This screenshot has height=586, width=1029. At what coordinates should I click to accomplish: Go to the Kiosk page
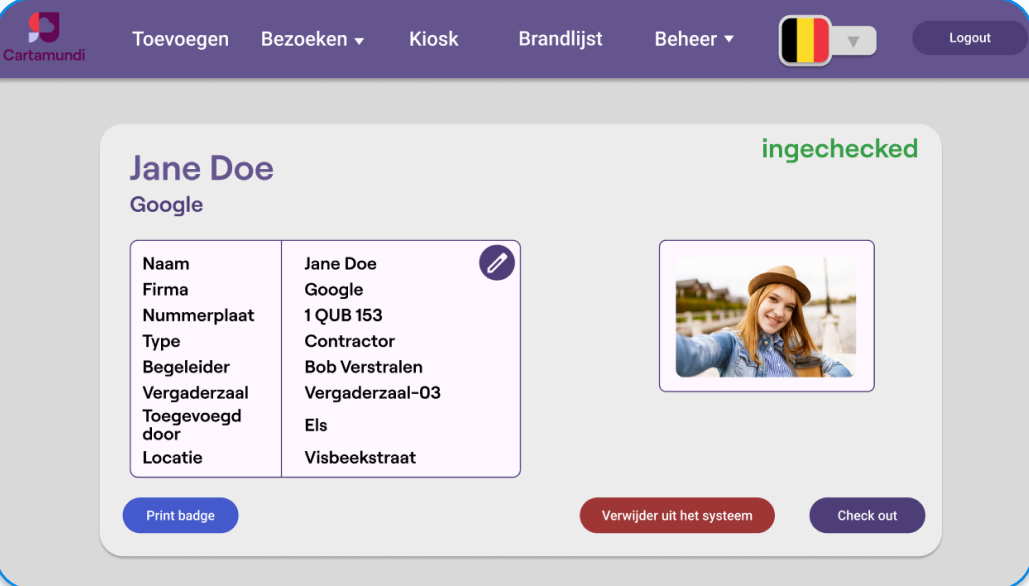[x=434, y=39]
